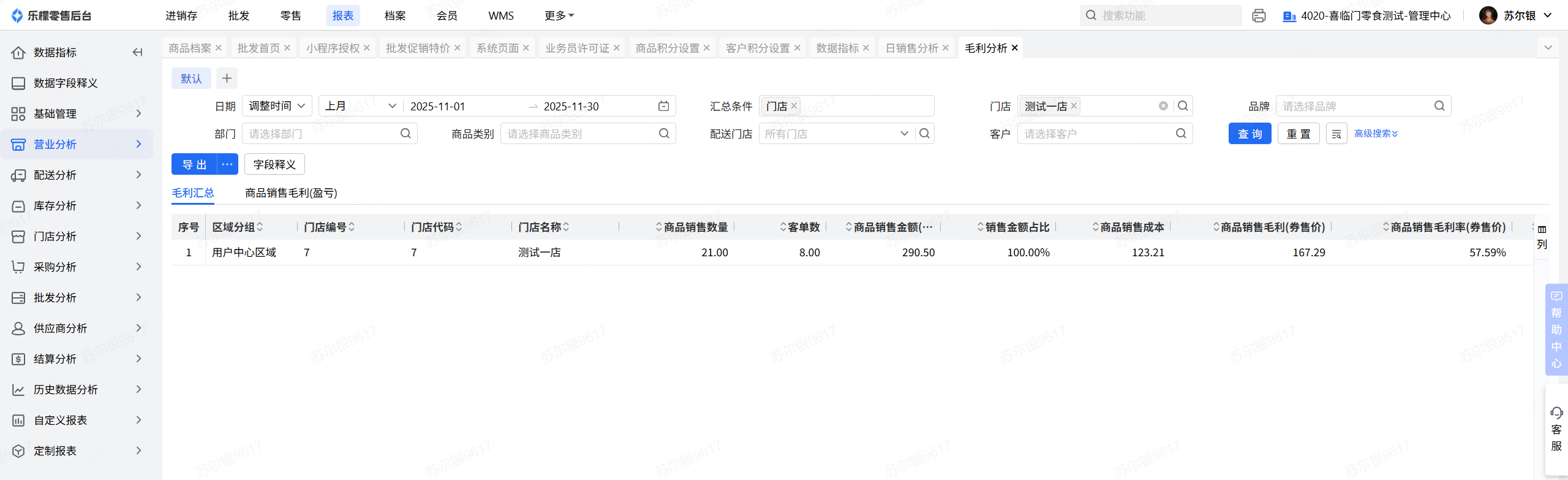Switch to the 商品销售毛利(盈亏) tab

[x=292, y=193]
